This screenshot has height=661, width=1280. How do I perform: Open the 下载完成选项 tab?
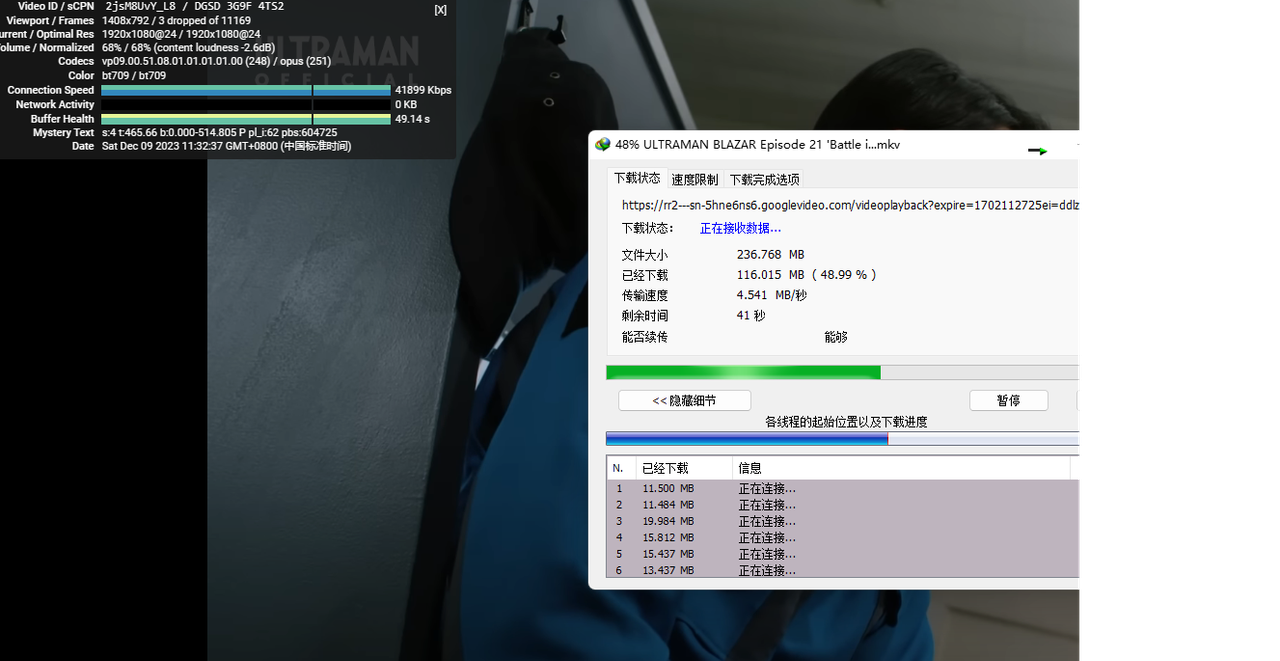pyautogui.click(x=764, y=180)
